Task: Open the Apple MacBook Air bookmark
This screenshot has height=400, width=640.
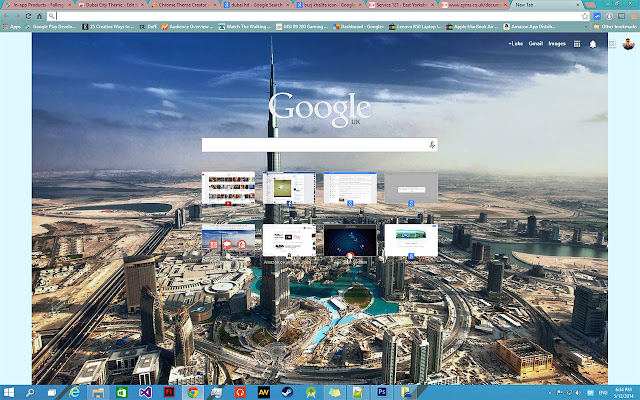Action: click(x=472, y=27)
